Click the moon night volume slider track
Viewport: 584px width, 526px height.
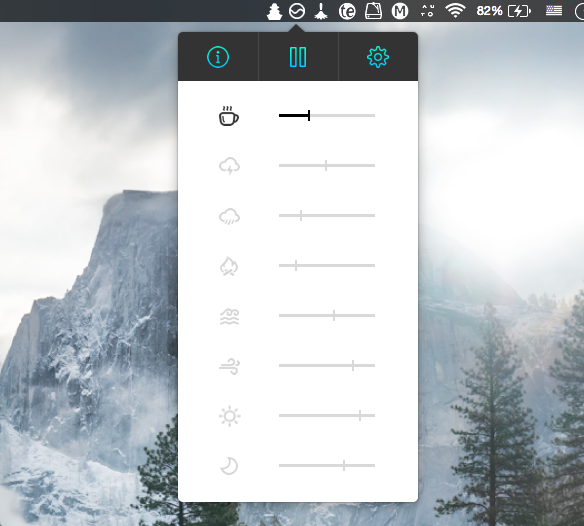[327, 465]
